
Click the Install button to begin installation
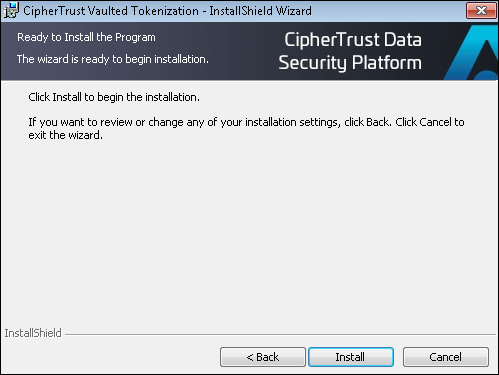[x=351, y=357]
